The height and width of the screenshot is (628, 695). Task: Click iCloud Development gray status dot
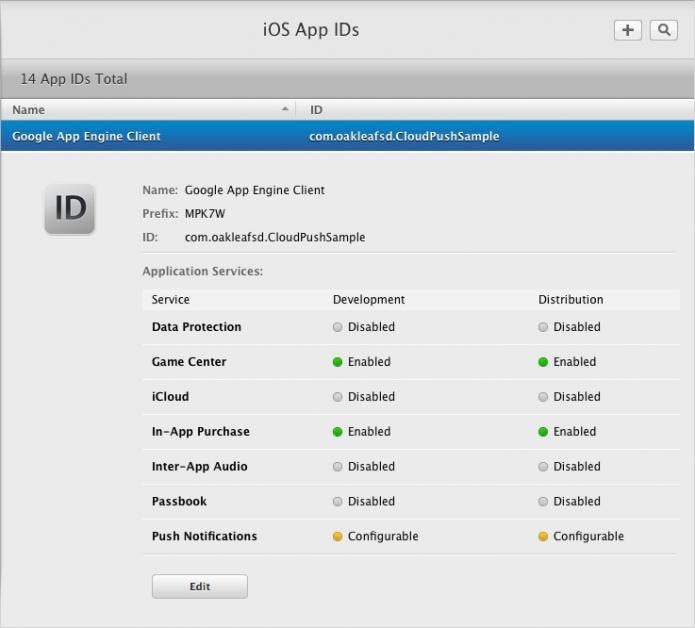(x=337, y=397)
